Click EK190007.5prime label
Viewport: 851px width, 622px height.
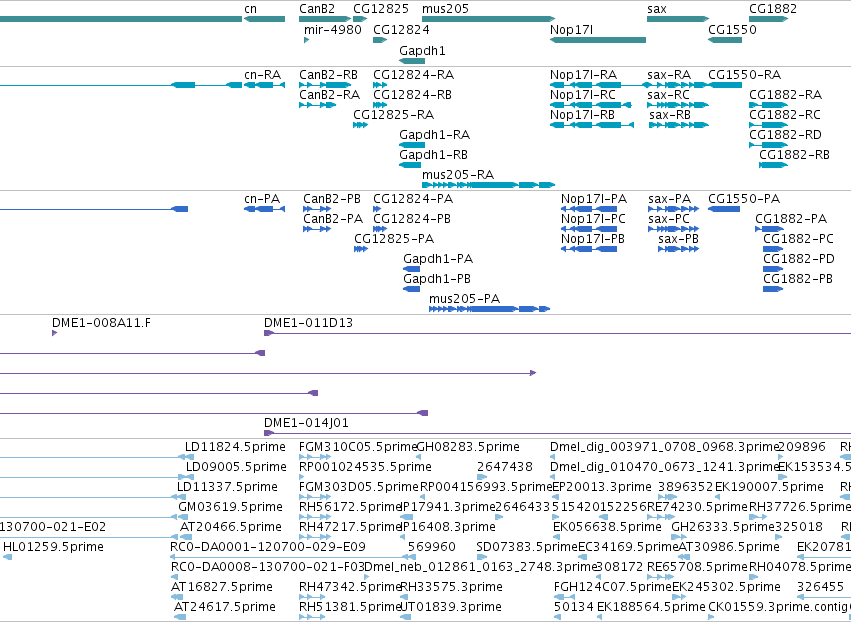pos(769,487)
